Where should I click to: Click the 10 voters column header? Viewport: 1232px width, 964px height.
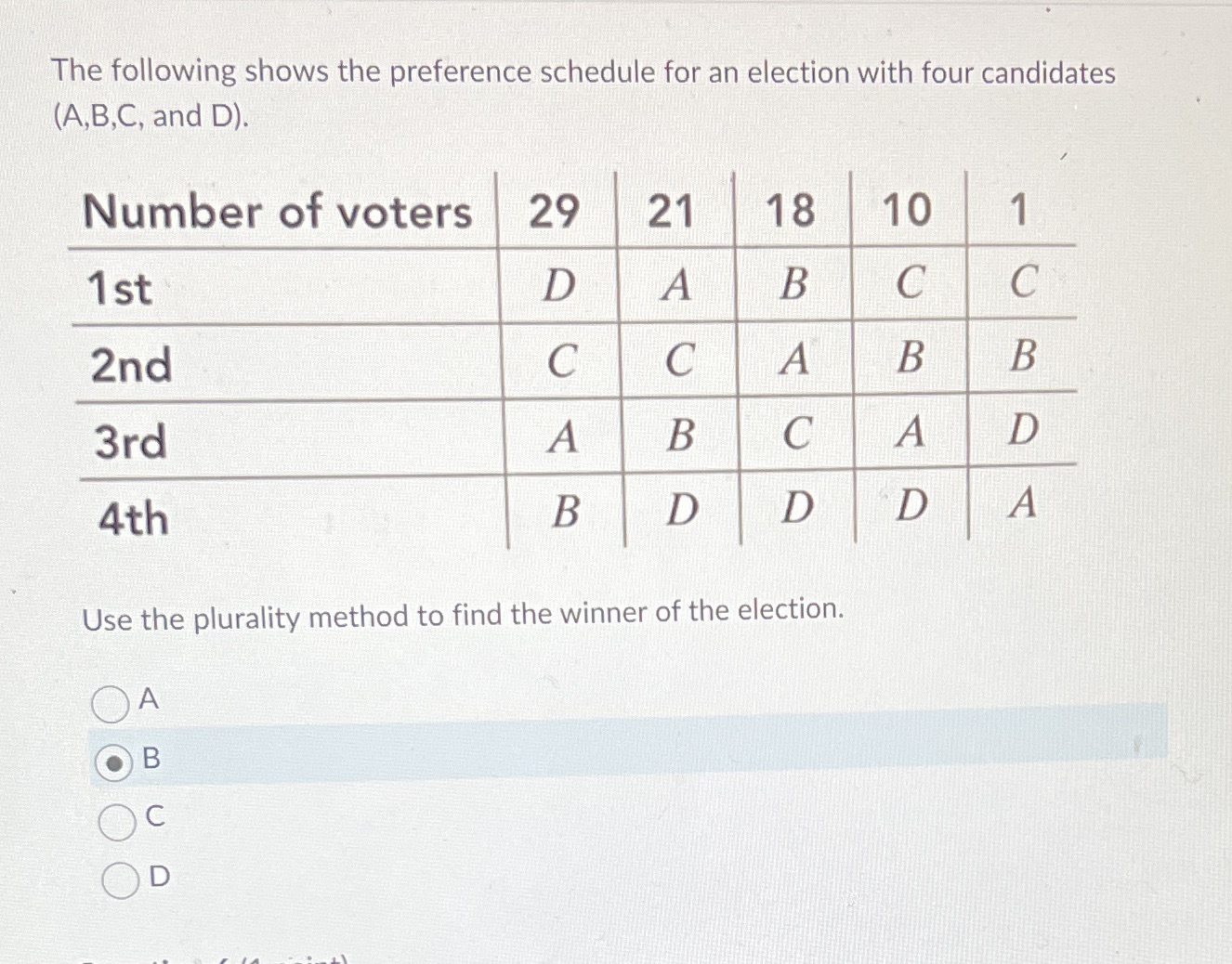[x=906, y=209]
